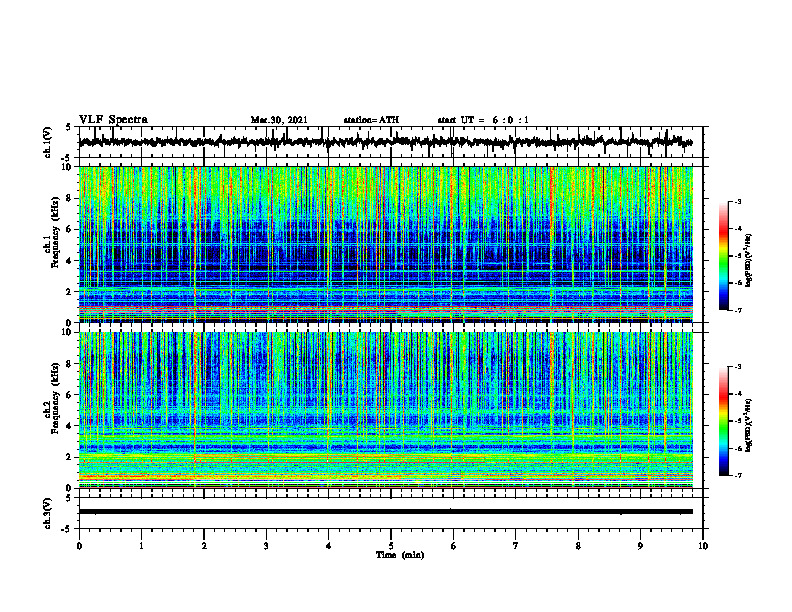Click time axis tick label "2"
This screenshot has width=792, height=612.
[204, 546]
